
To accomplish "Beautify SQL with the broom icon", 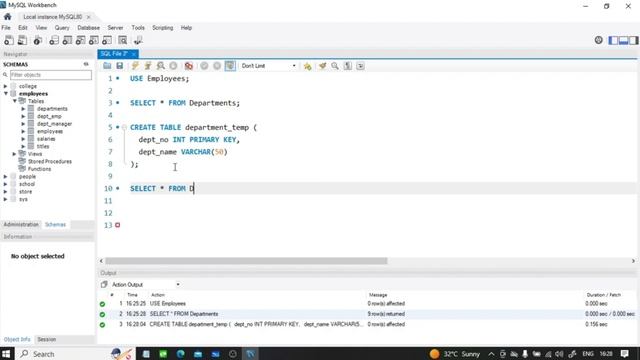I will (322, 66).
